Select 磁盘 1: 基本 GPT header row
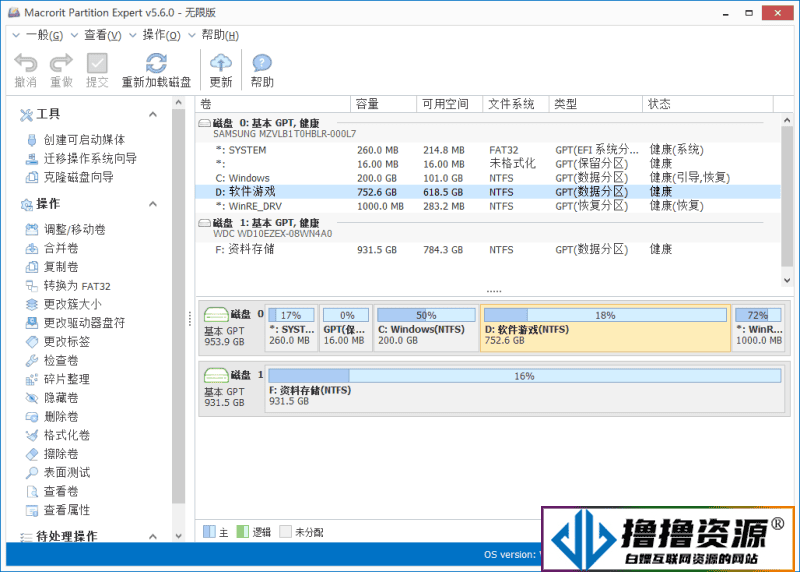The height and width of the screenshot is (572, 800). tap(488, 228)
